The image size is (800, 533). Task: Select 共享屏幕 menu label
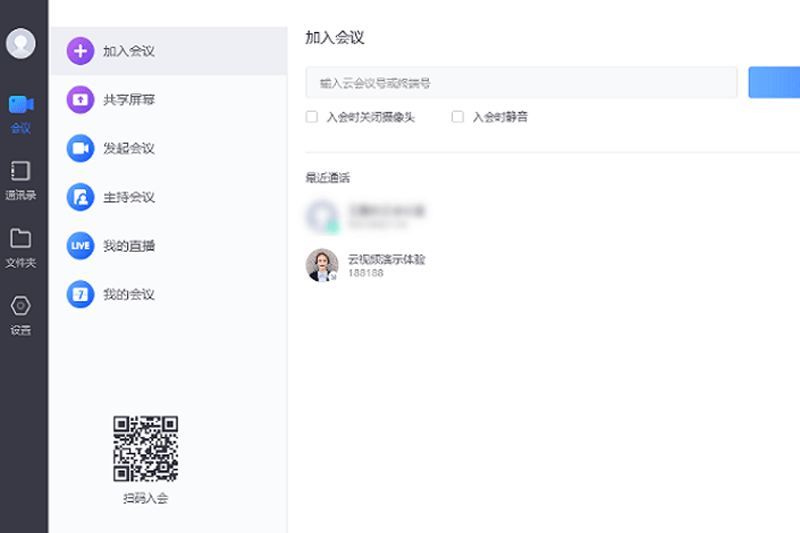click(x=129, y=99)
